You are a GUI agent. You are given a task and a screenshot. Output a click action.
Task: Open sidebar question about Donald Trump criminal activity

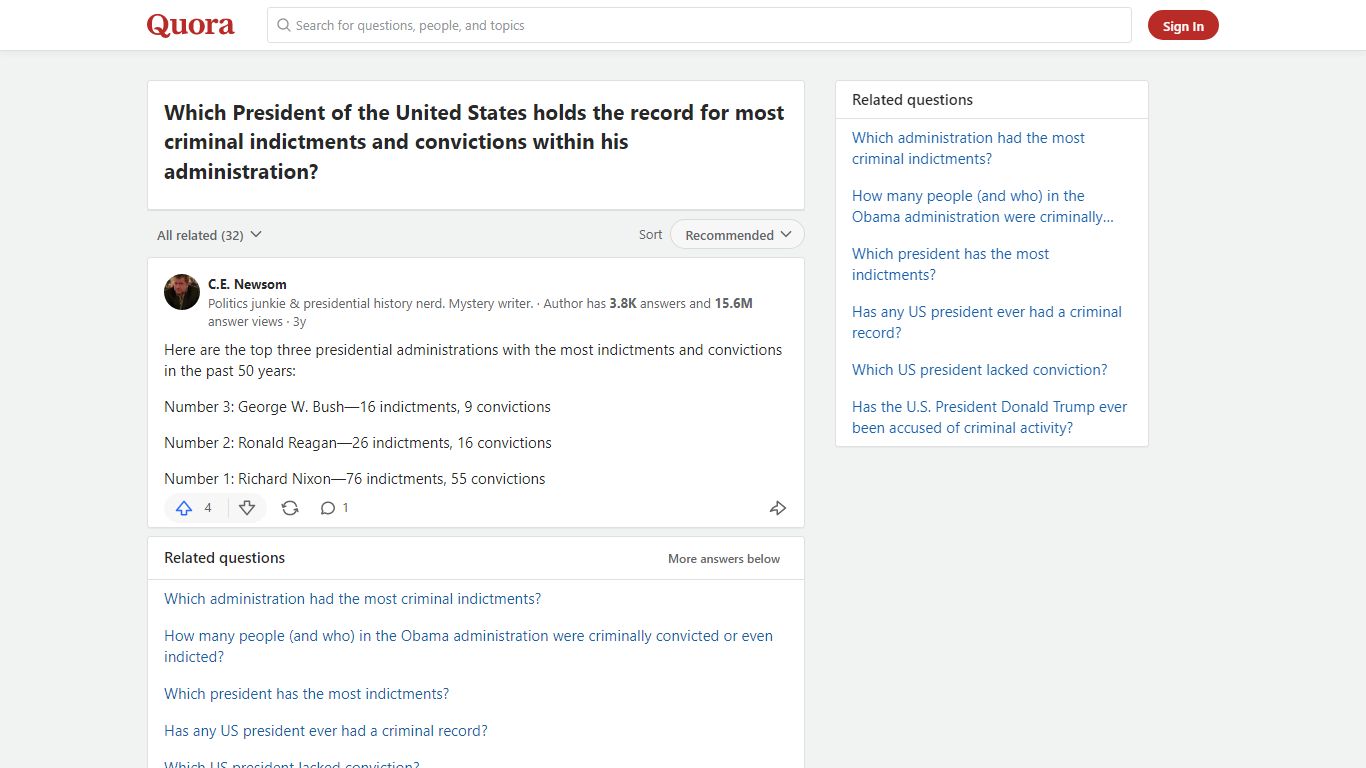[989, 417]
